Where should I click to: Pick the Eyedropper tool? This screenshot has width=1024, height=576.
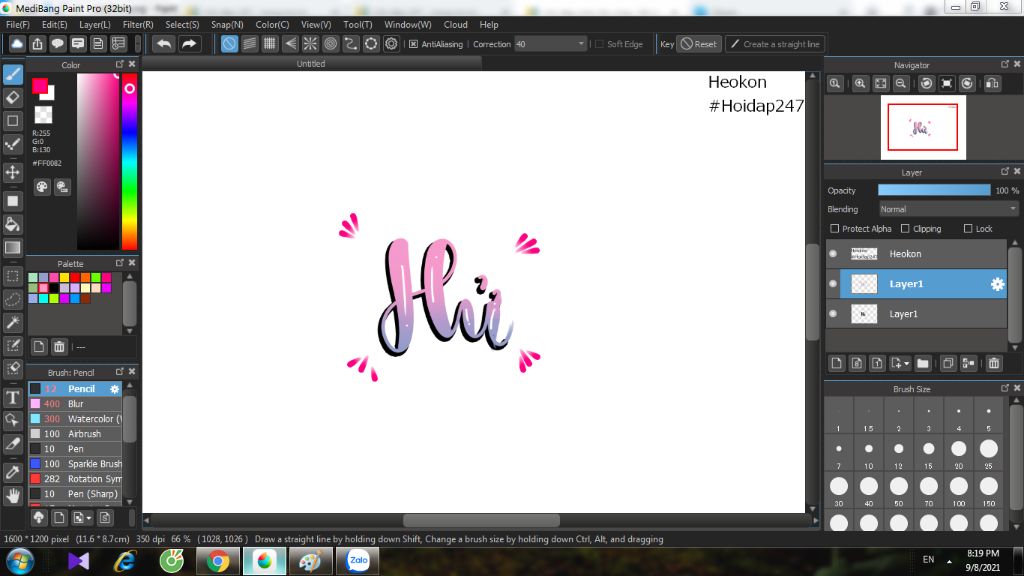12,472
